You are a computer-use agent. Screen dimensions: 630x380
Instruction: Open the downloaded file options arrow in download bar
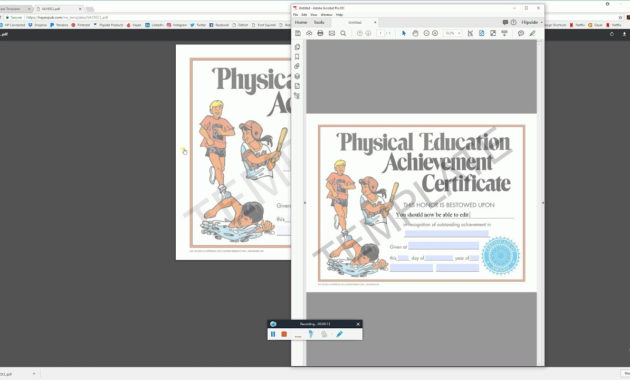pyautogui.click(x=34, y=374)
